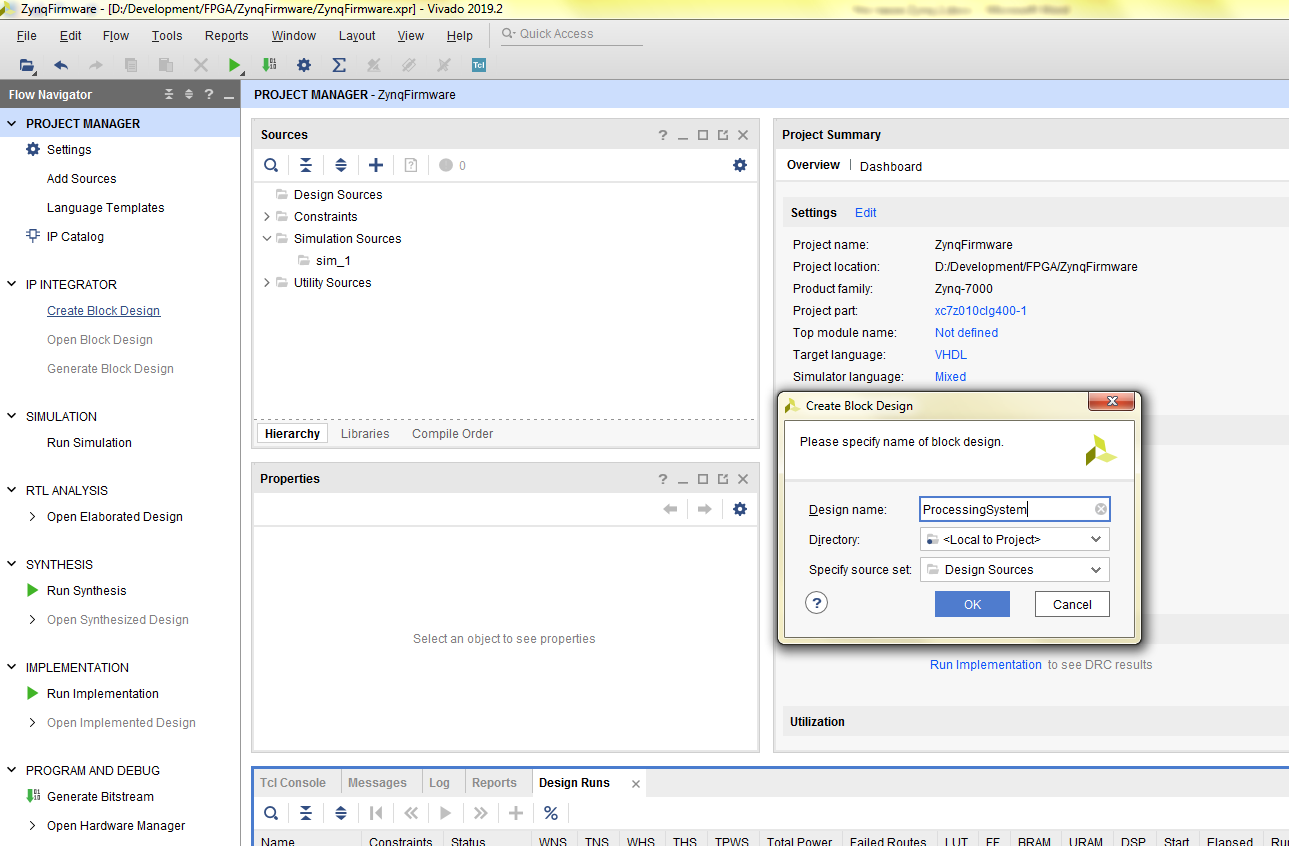Confirm the dialog with OK
Image resolution: width=1289 pixels, height=846 pixels.
[972, 604]
